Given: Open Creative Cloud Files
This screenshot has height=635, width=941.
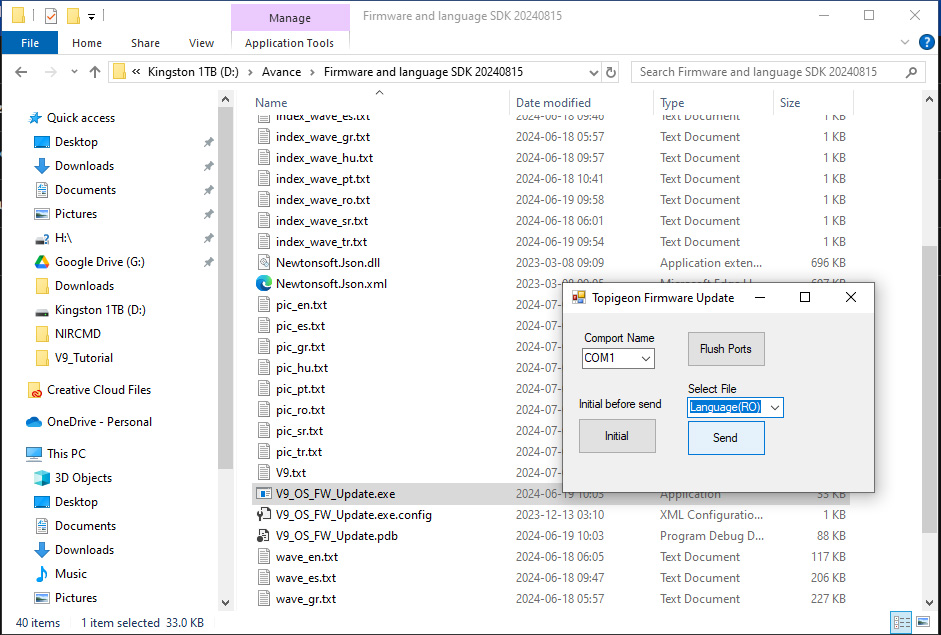Looking at the screenshot, I should point(99,390).
